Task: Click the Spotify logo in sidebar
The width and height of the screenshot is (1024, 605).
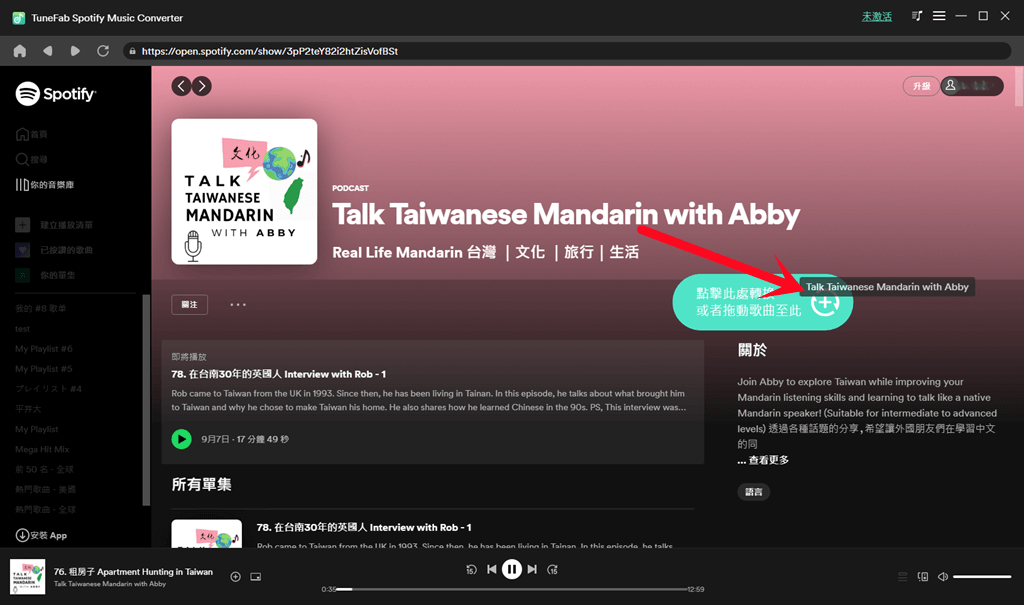Action: [x=56, y=94]
